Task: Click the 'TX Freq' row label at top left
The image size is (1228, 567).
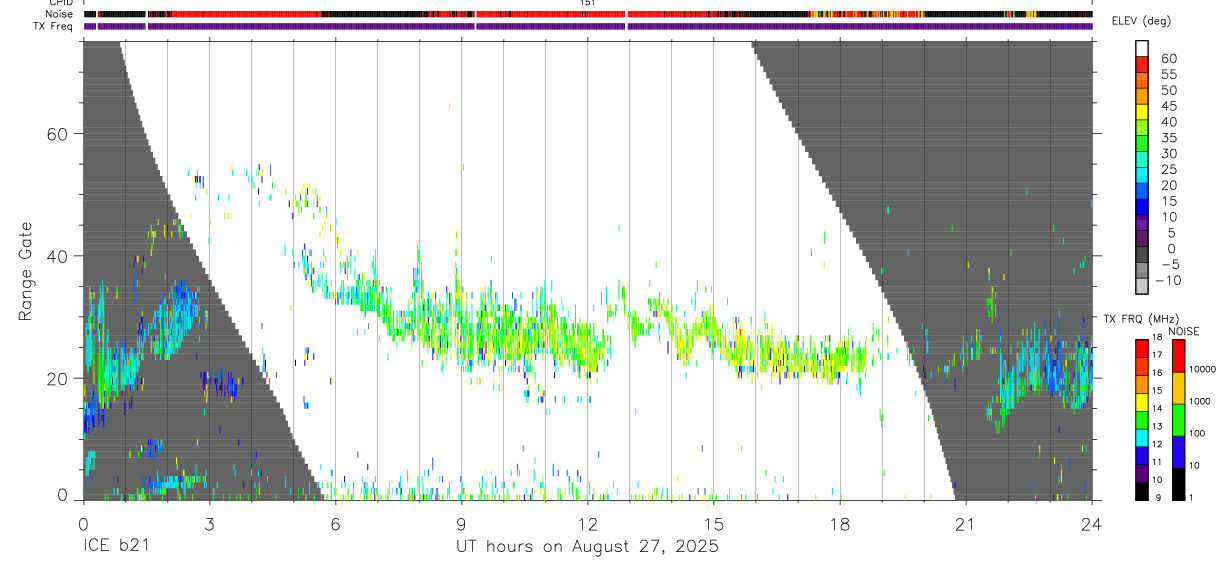Action: tap(55, 26)
